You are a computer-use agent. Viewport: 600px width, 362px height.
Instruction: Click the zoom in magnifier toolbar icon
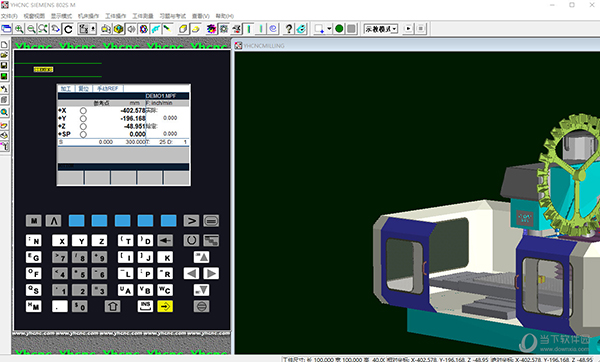tap(19, 29)
